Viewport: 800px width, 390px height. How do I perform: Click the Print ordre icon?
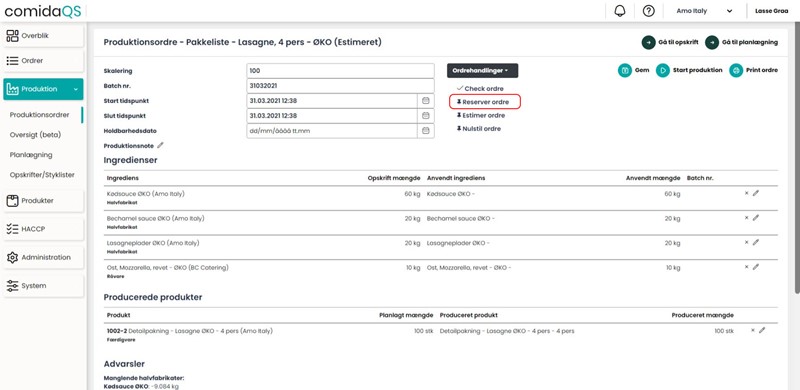(736, 70)
